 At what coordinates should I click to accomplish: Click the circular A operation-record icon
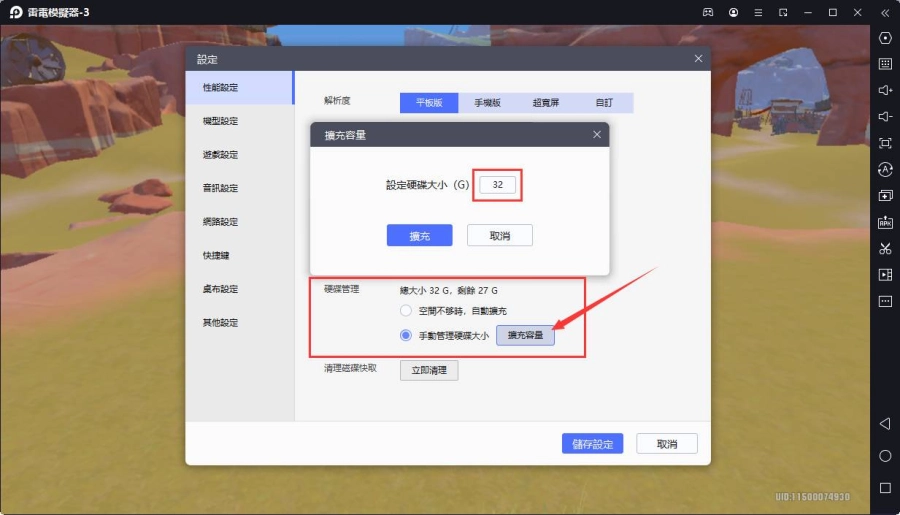885,169
